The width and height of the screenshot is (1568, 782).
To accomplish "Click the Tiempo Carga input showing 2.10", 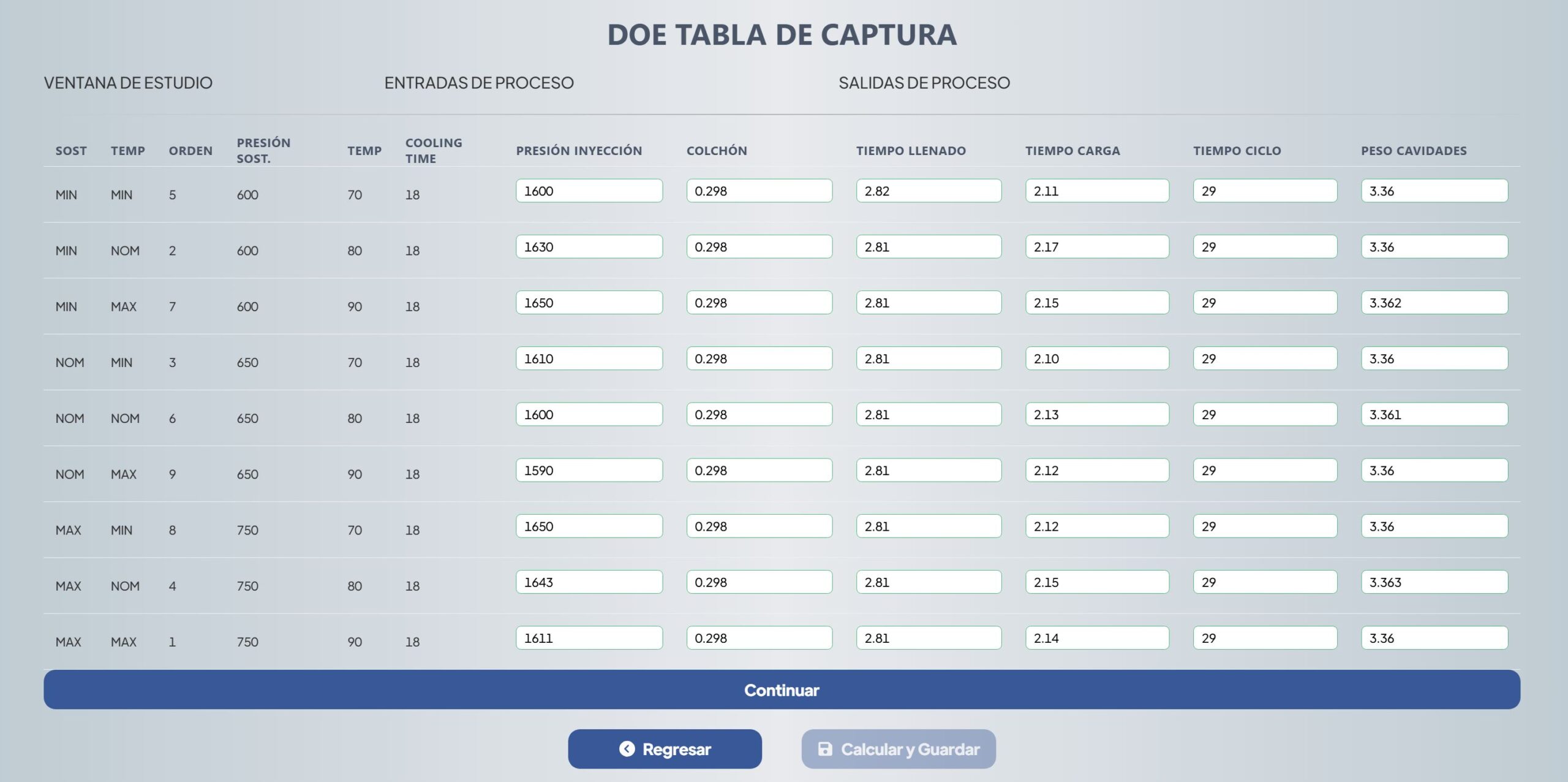I will pos(1096,359).
